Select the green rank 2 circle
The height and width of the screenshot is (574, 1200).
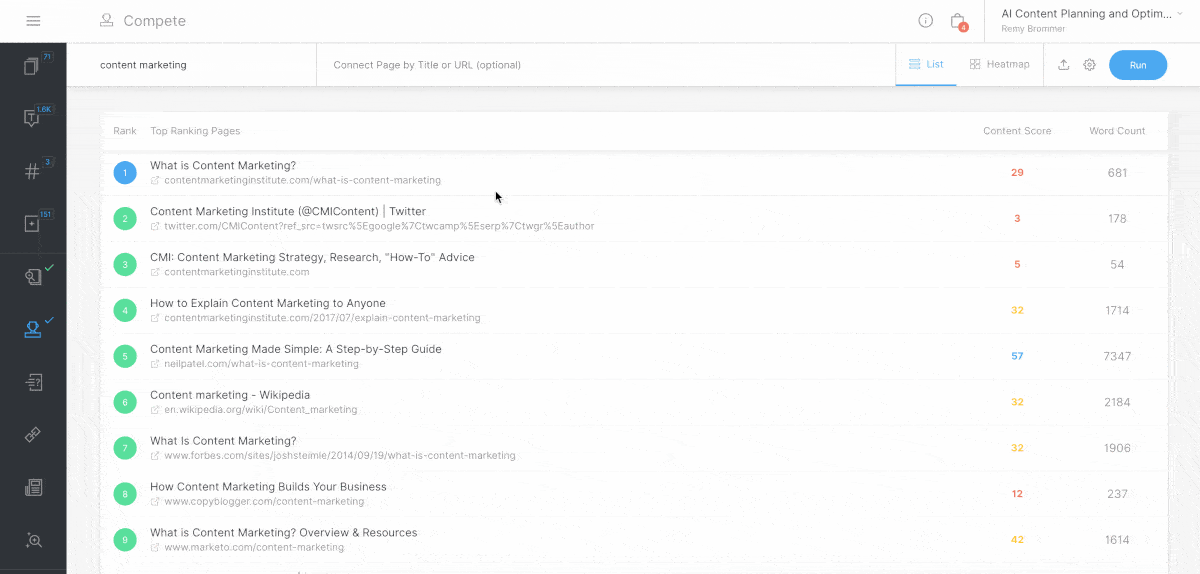pyautogui.click(x=125, y=219)
